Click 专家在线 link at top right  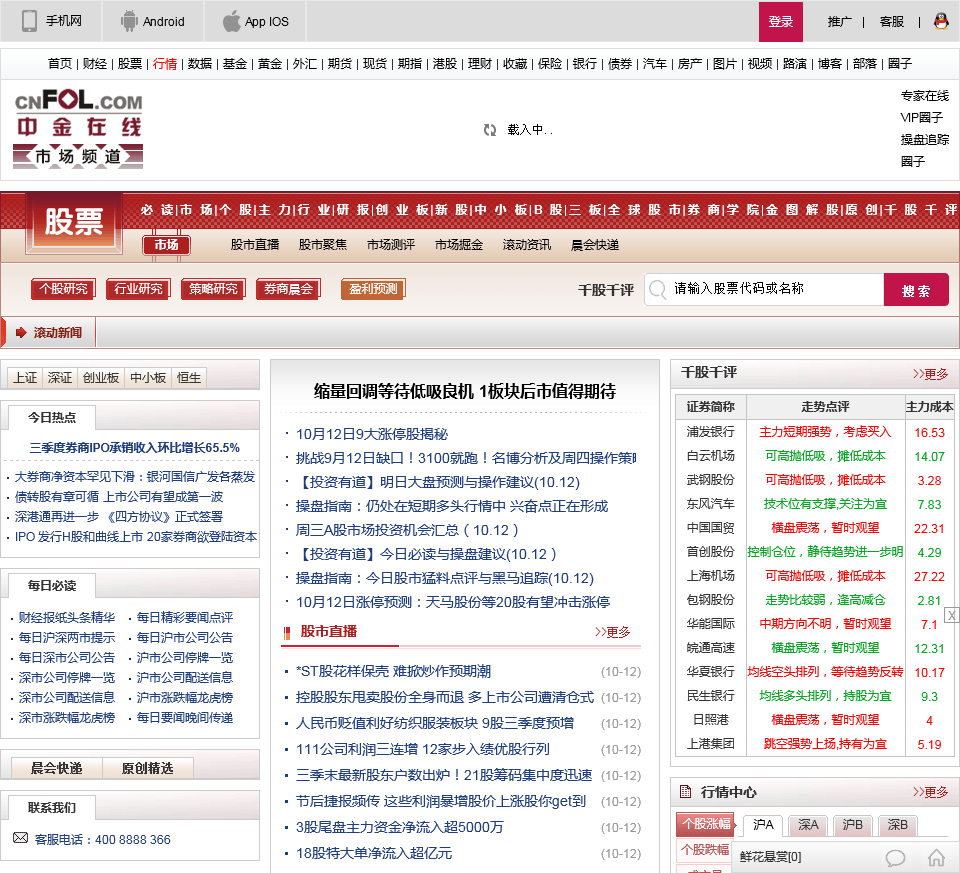(x=924, y=96)
